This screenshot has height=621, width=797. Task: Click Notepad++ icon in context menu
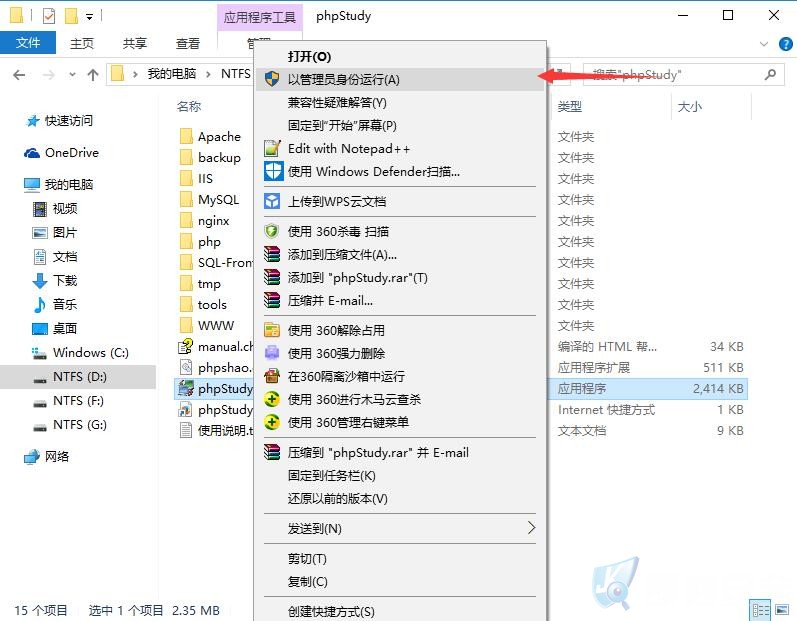[x=272, y=148]
